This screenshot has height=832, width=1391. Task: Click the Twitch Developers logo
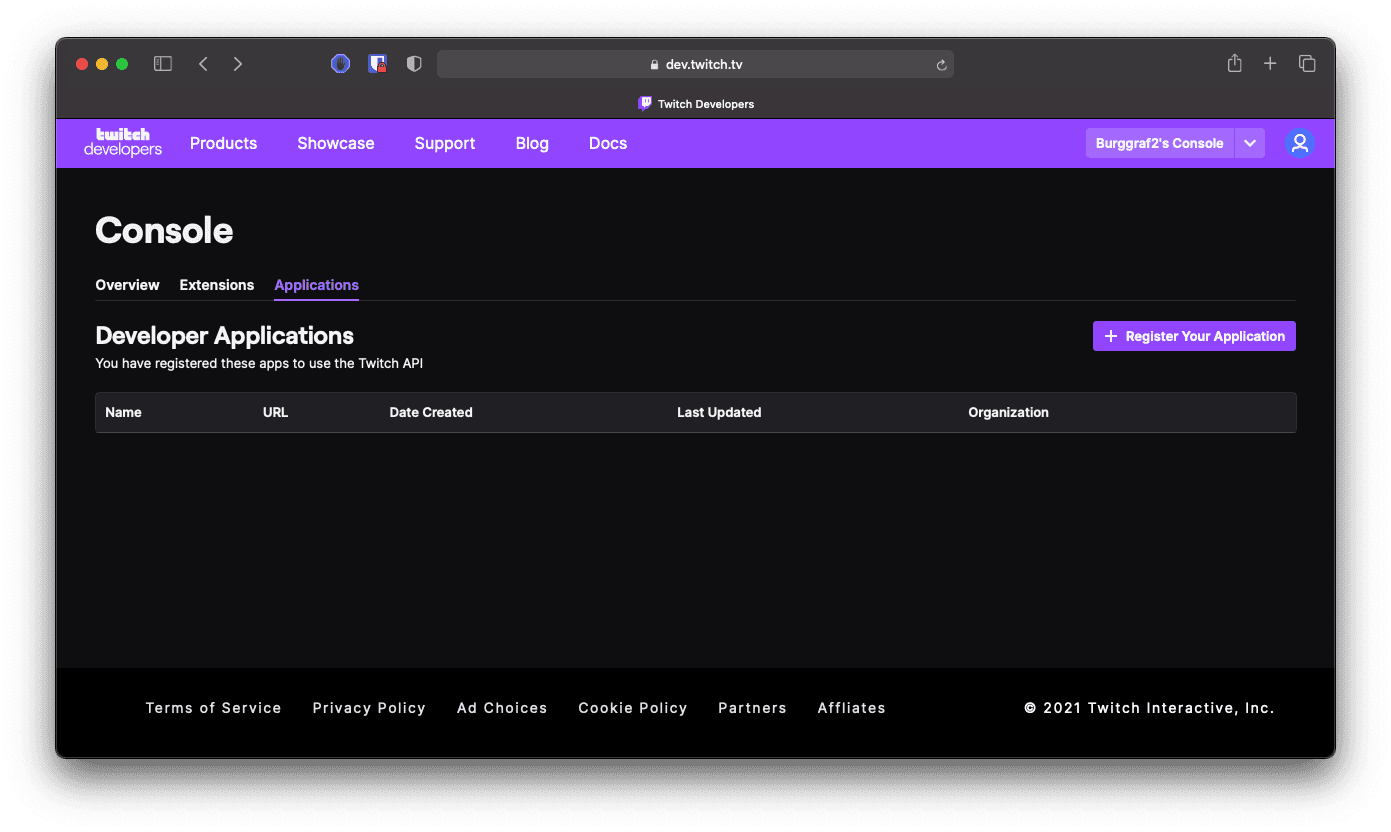[x=122, y=143]
